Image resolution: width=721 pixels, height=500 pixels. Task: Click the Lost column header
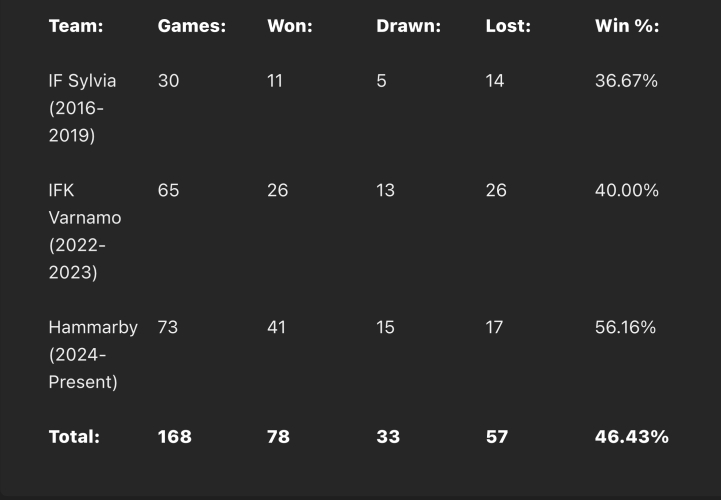508,26
